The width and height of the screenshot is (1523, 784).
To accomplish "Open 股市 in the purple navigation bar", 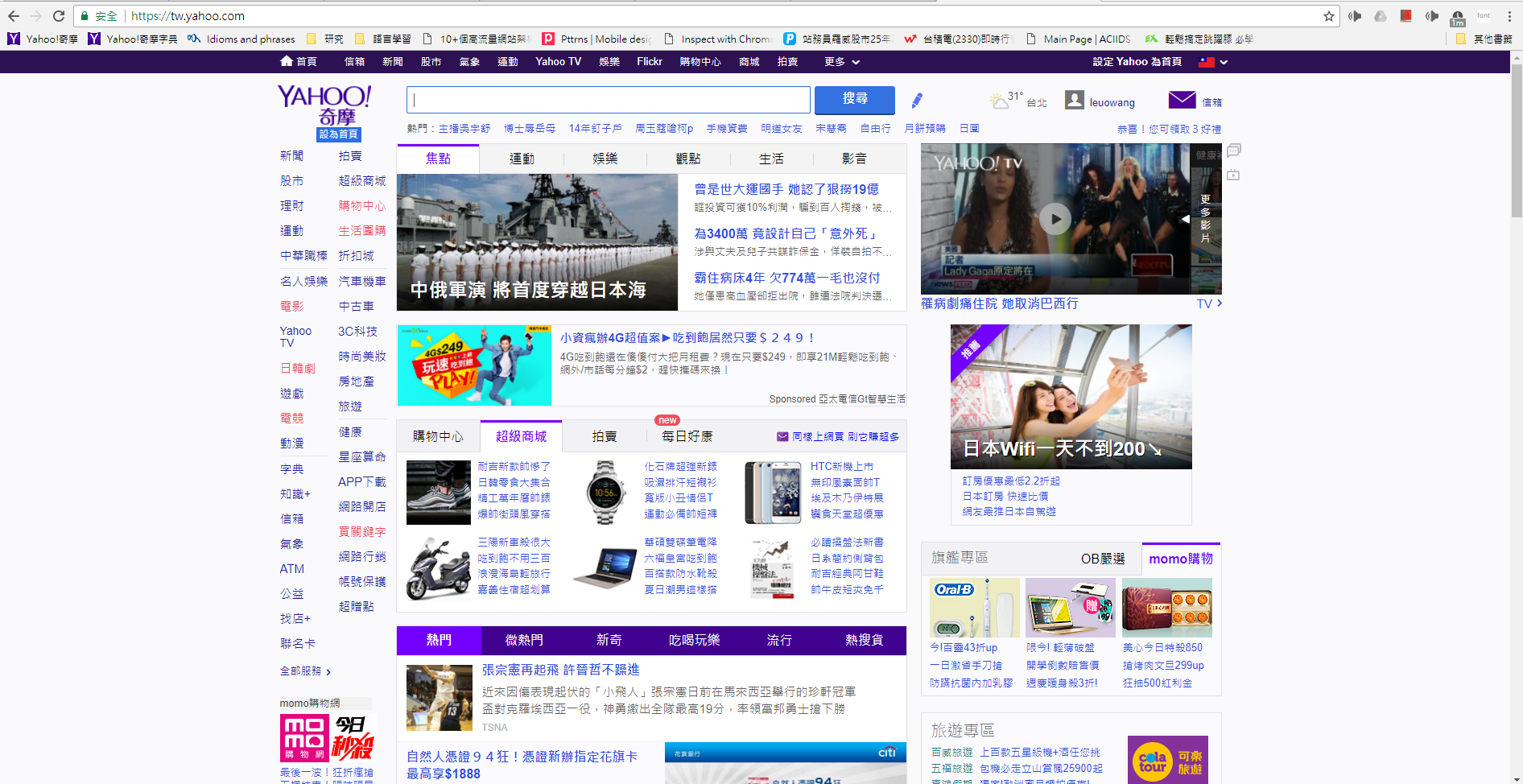I will [x=431, y=62].
